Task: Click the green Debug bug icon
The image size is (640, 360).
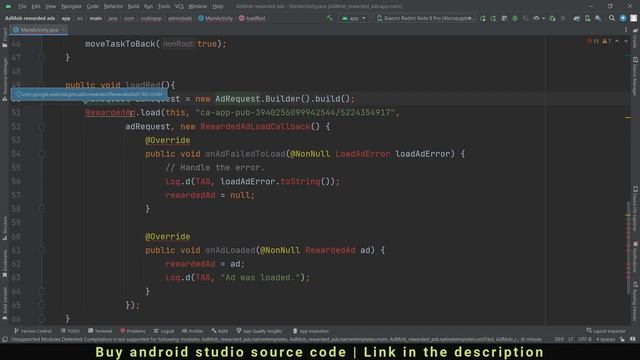Action: tap(515, 18)
